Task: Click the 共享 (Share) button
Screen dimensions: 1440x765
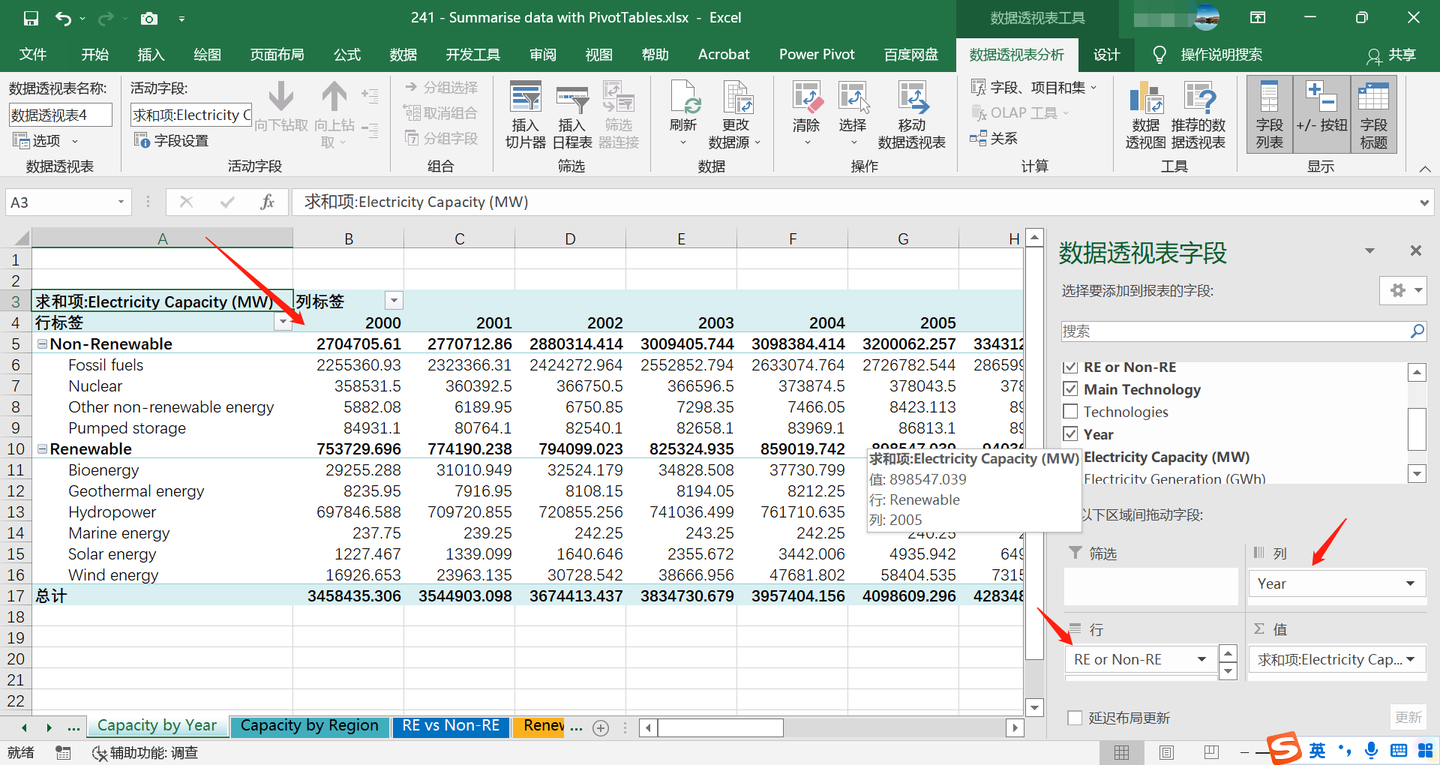Action: pyautogui.click(x=1391, y=55)
